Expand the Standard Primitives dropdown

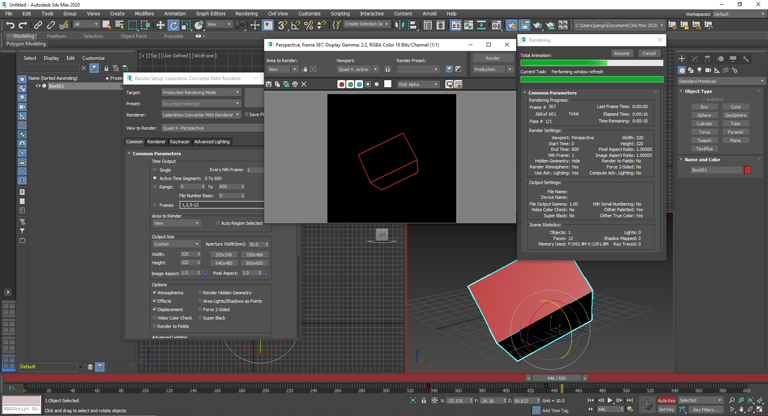pyautogui.click(x=721, y=81)
